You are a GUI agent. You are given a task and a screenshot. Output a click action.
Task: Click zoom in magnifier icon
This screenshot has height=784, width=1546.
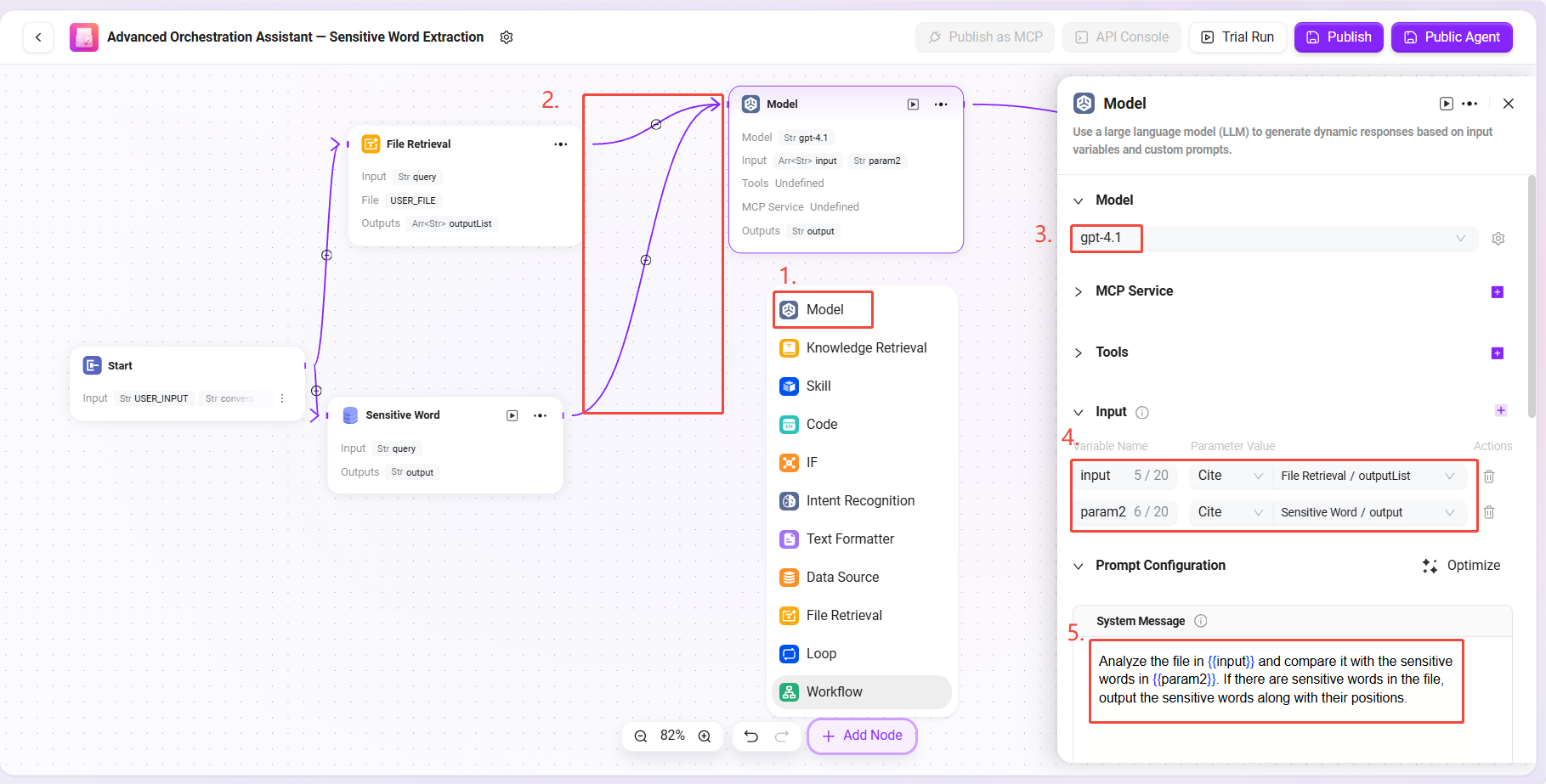pyautogui.click(x=705, y=736)
